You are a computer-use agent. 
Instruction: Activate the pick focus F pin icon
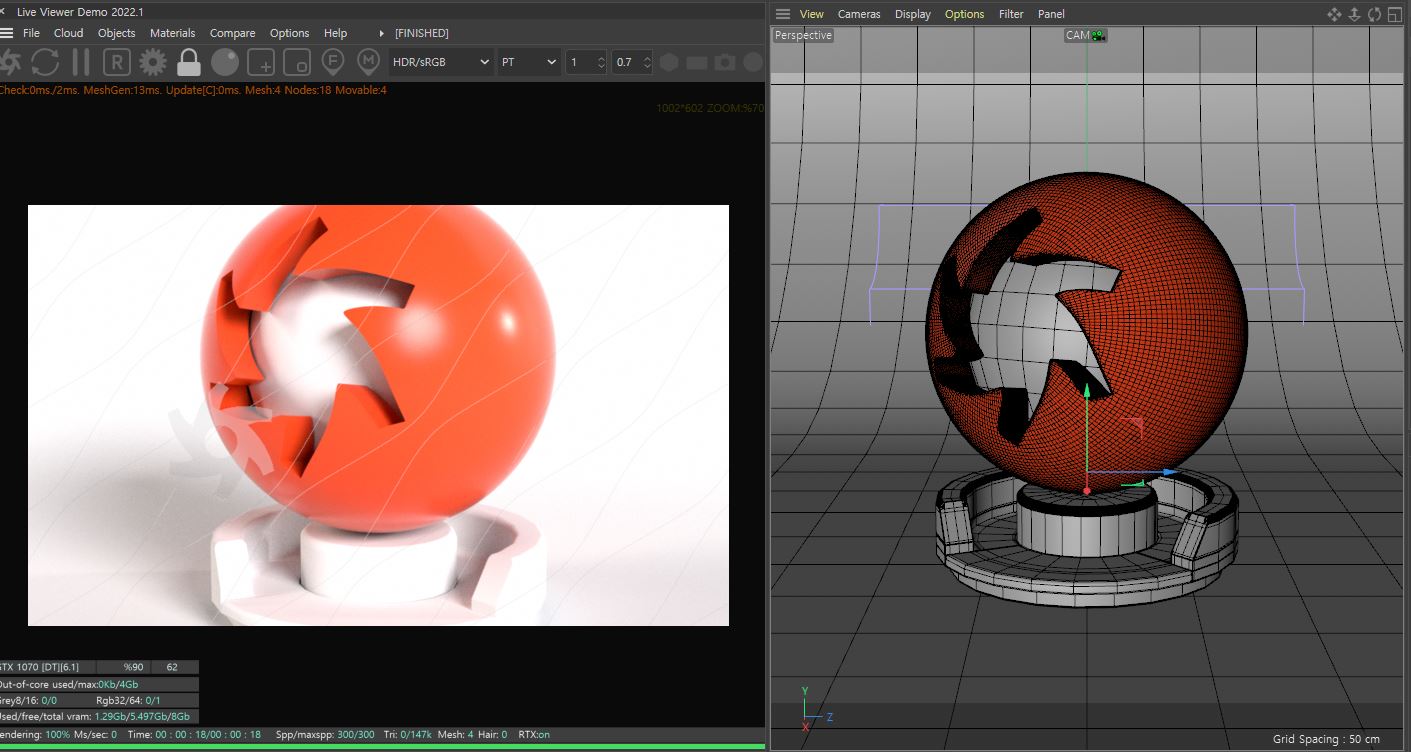click(x=333, y=62)
